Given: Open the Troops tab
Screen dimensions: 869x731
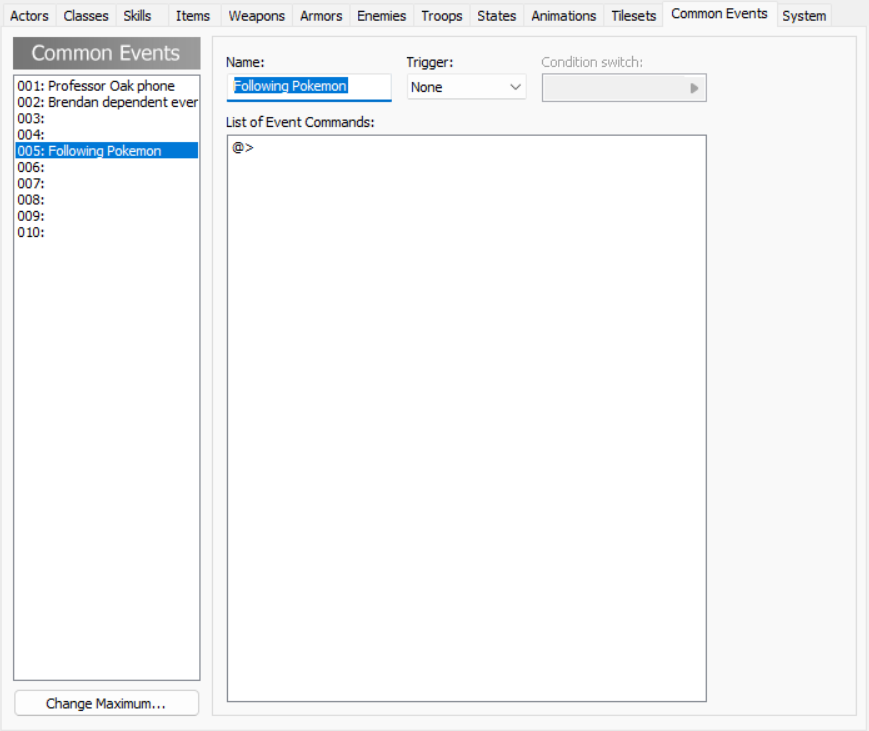Looking at the screenshot, I should (x=441, y=16).
